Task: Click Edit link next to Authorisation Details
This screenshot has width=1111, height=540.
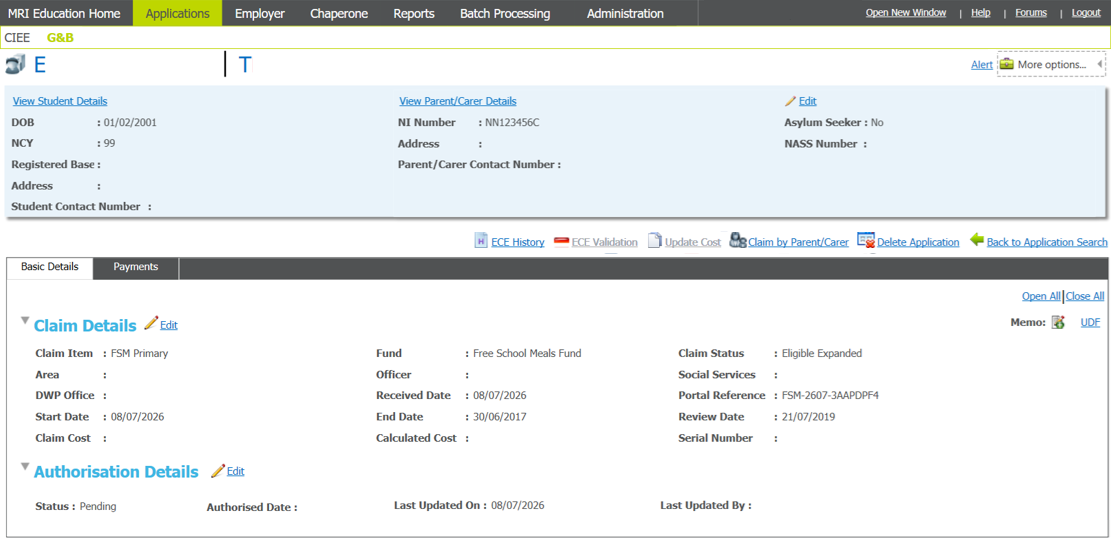Action: (235, 471)
